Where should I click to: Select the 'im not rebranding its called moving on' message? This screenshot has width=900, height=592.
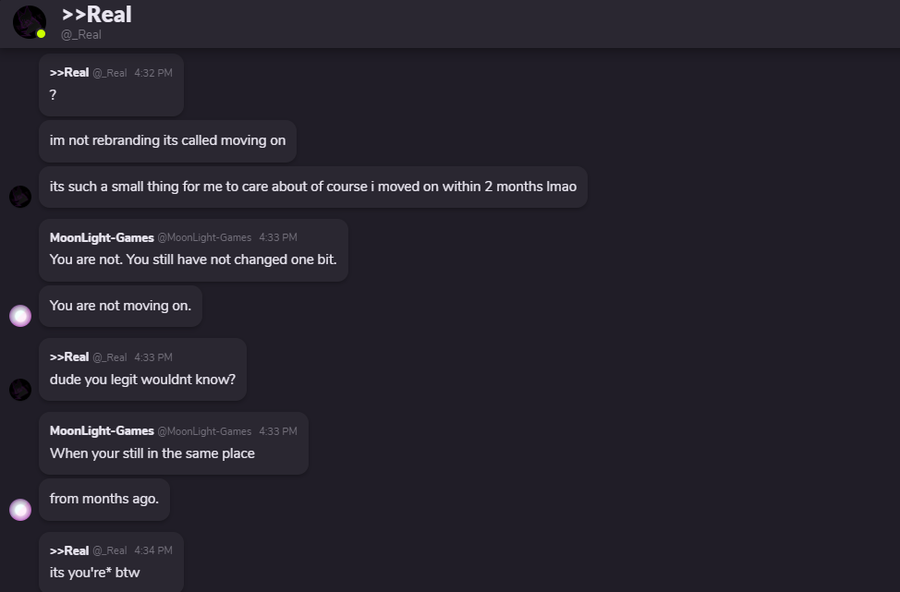pyautogui.click(x=168, y=141)
